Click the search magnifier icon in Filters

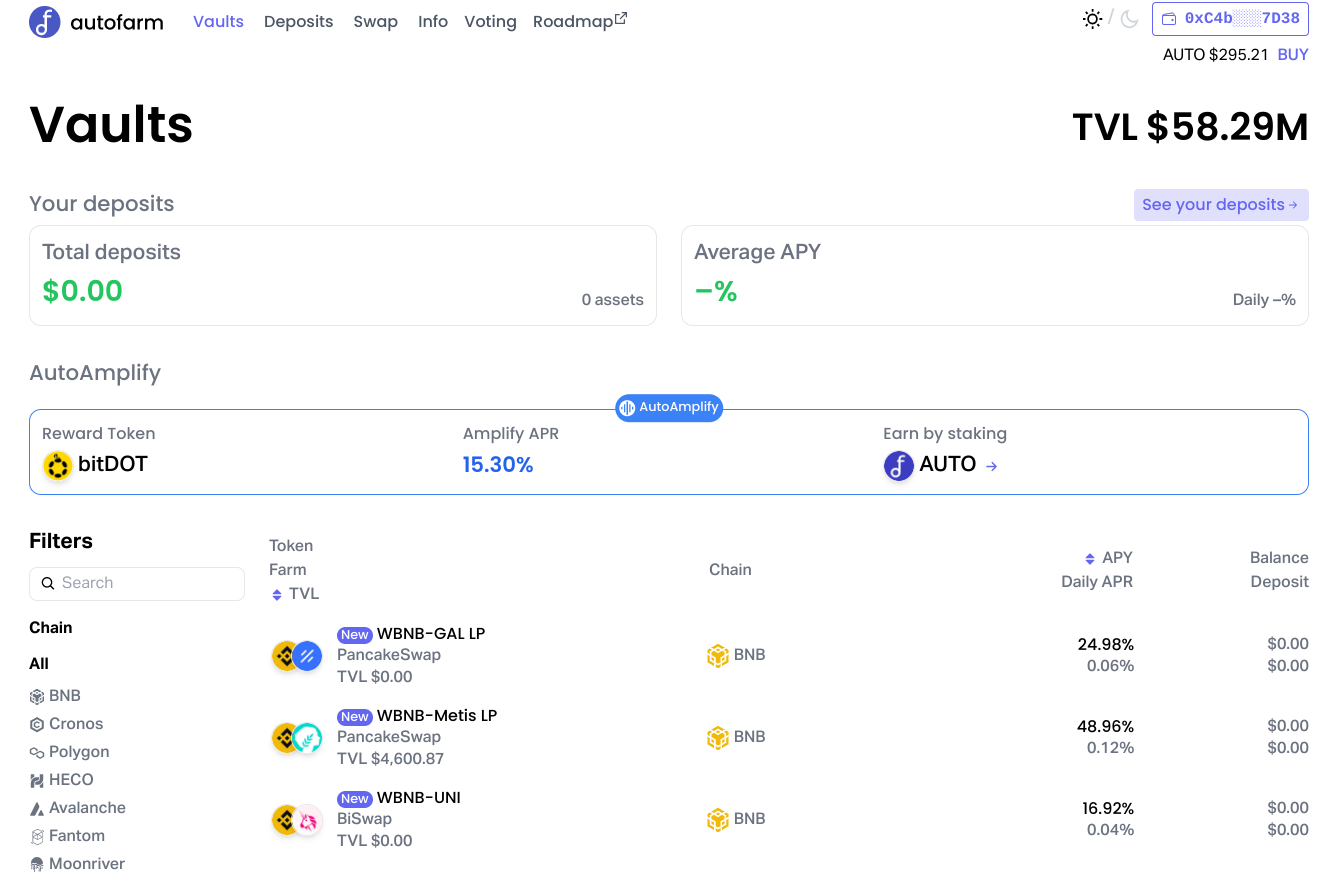(48, 583)
